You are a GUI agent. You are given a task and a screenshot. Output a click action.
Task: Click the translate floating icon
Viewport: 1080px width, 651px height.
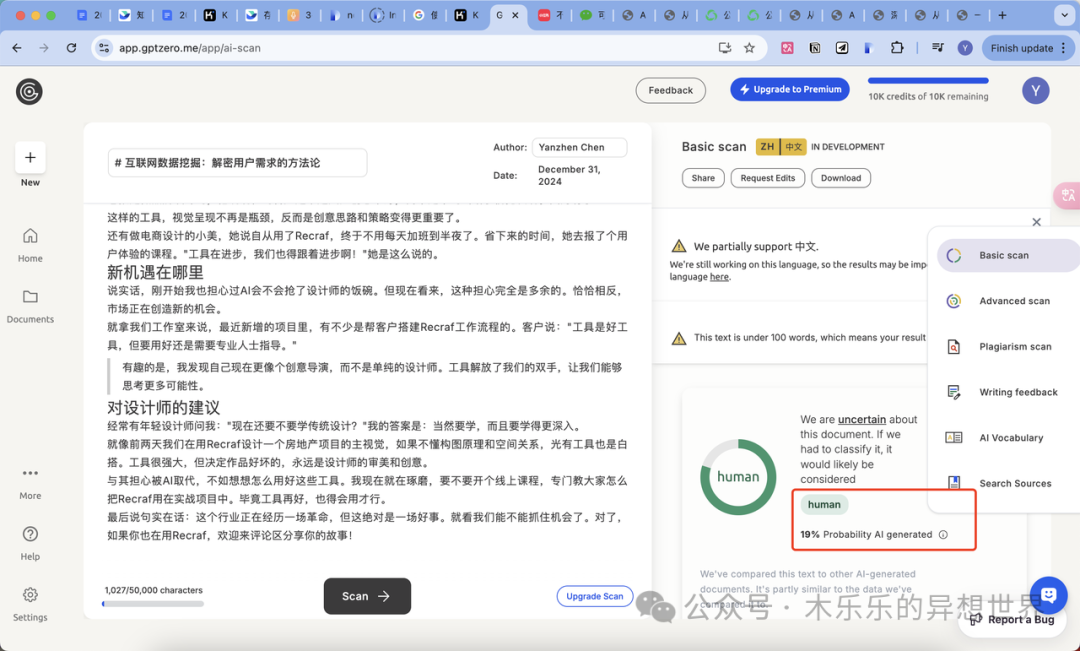pos(1067,196)
